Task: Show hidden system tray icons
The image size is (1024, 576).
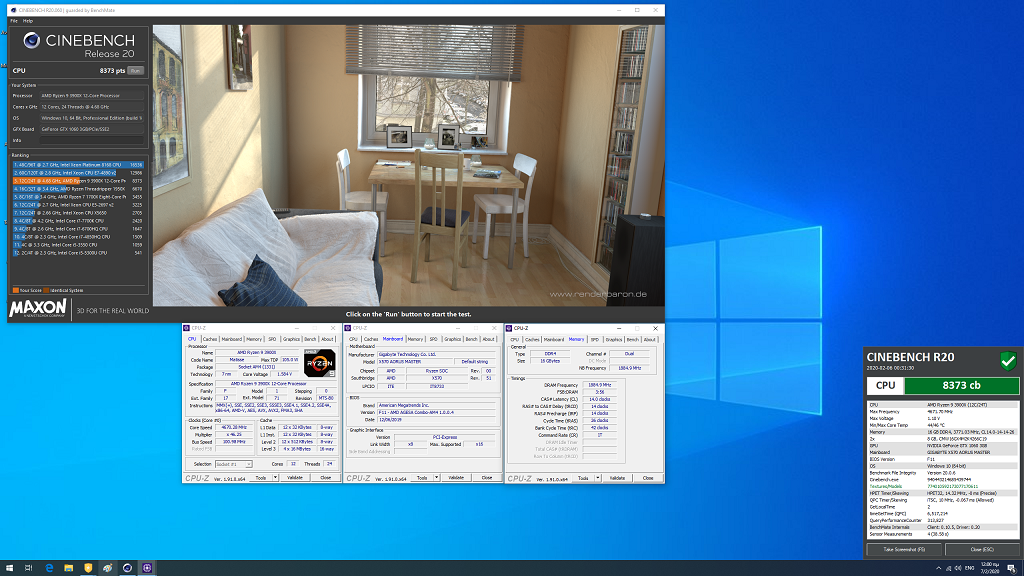Action: tap(938, 568)
